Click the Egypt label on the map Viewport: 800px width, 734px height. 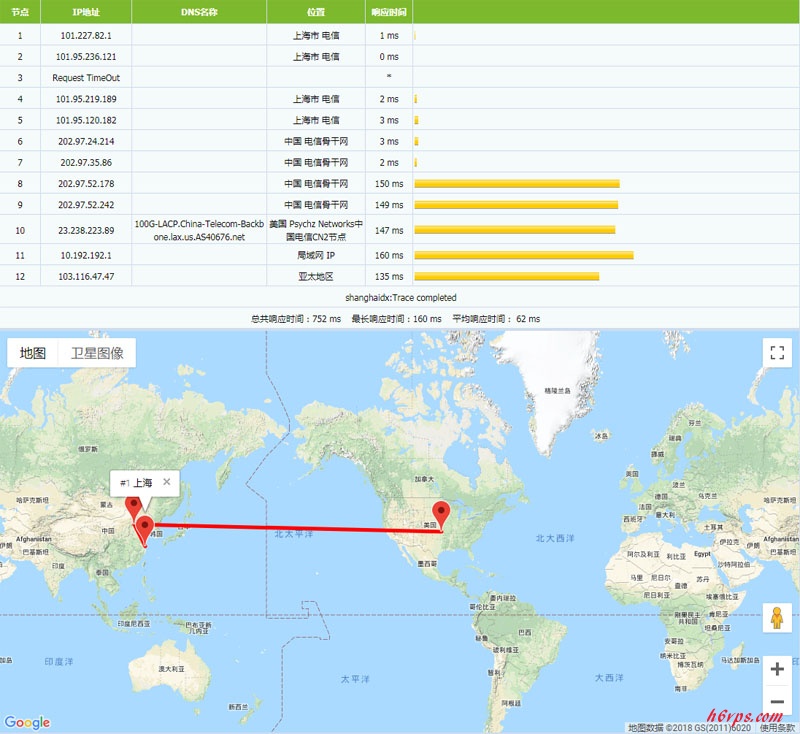(702, 554)
